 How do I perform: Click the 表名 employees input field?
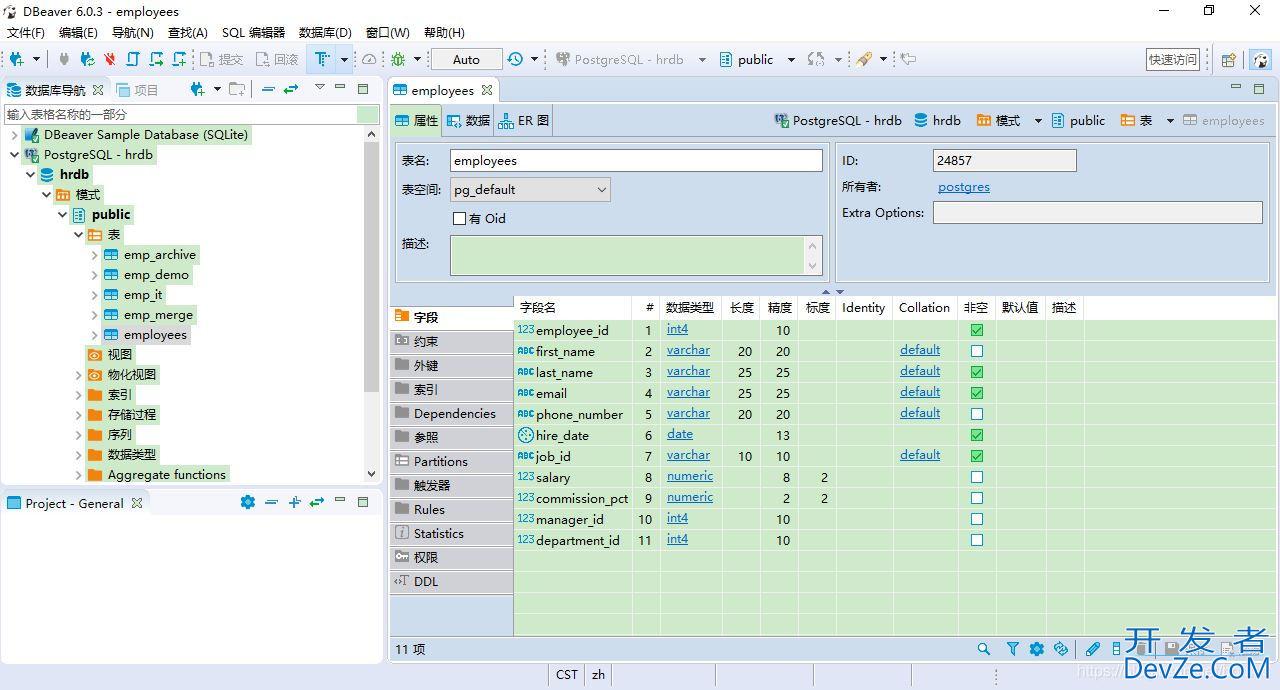pos(636,160)
